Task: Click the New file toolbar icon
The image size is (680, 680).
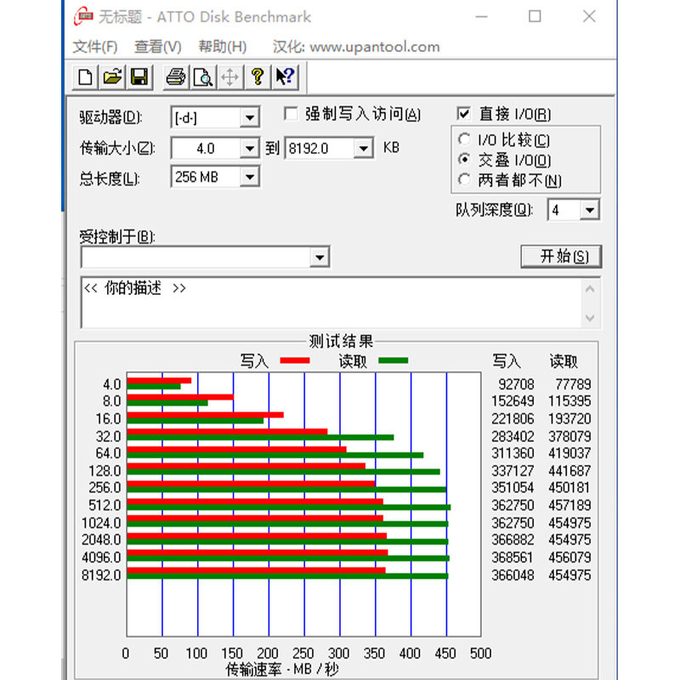Action: [x=86, y=77]
